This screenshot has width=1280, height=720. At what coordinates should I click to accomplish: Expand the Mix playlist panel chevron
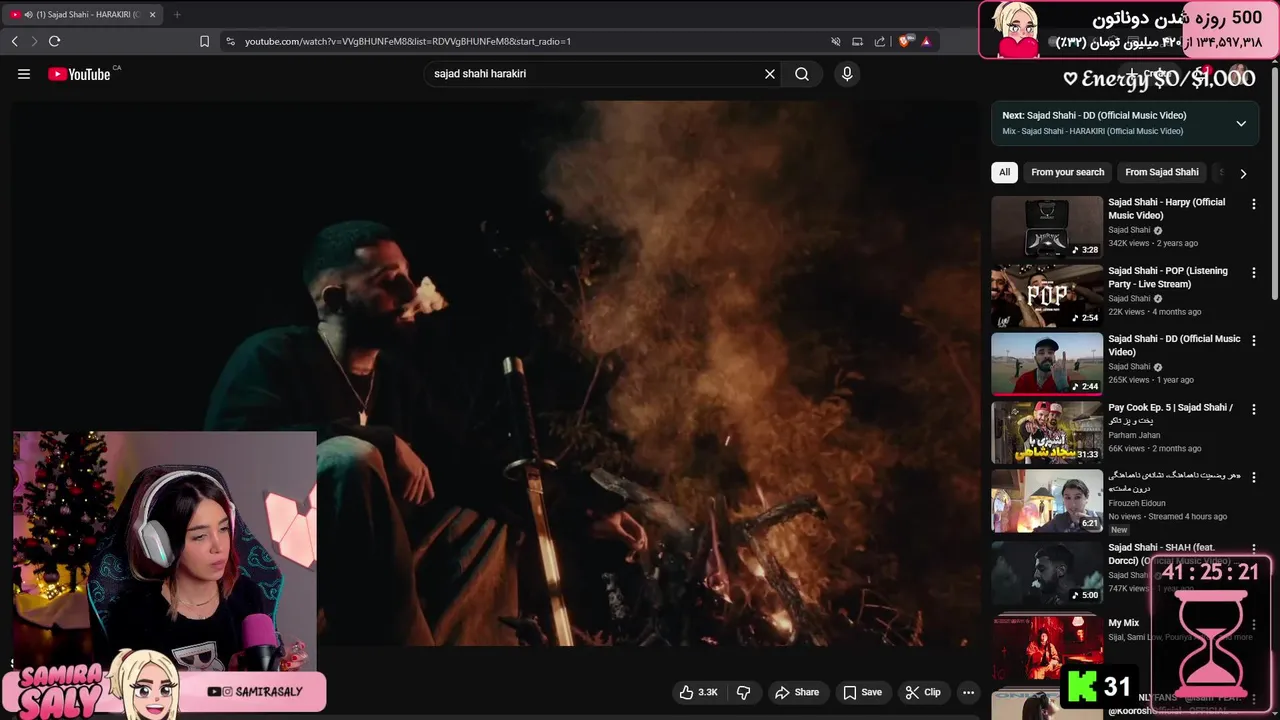(x=1241, y=123)
